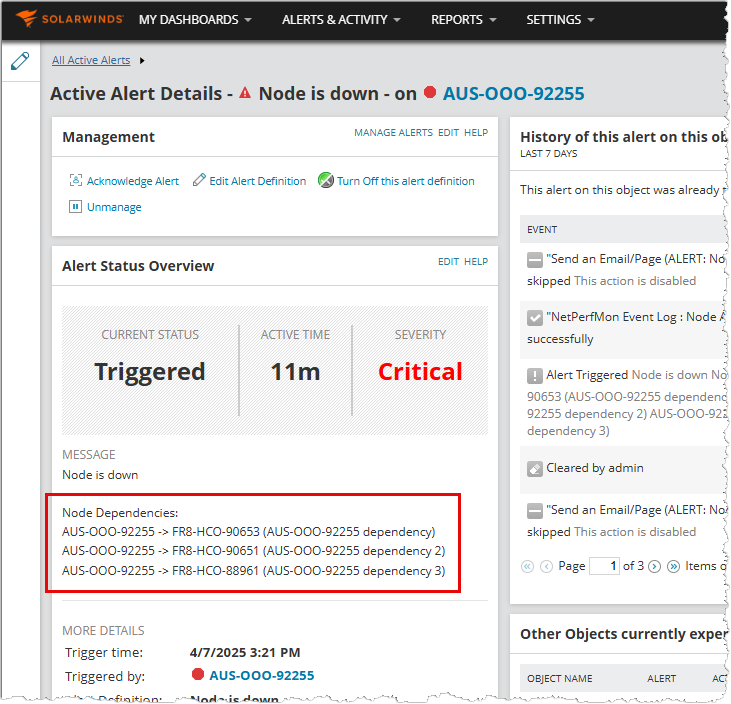Viewport: 731px width, 704px height.
Task: Click the Edit Alert Definition pencil icon
Action: tap(199, 180)
